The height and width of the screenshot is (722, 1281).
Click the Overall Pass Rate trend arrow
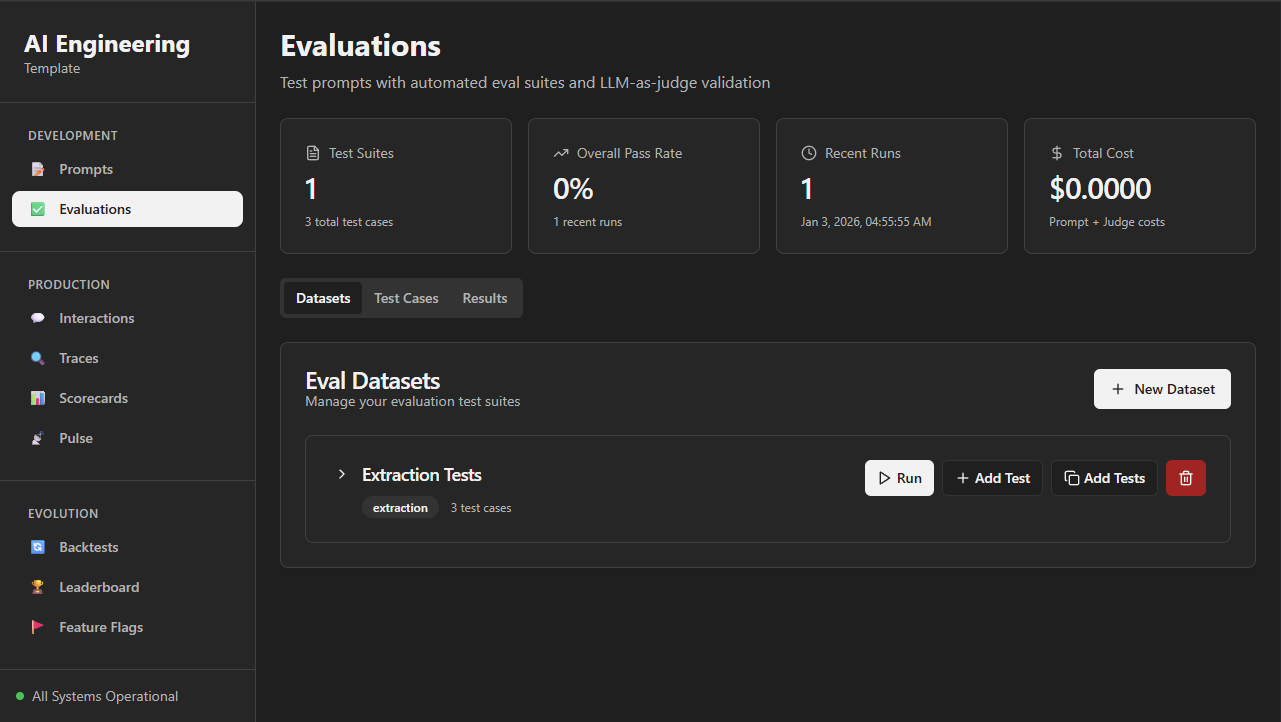(x=560, y=152)
